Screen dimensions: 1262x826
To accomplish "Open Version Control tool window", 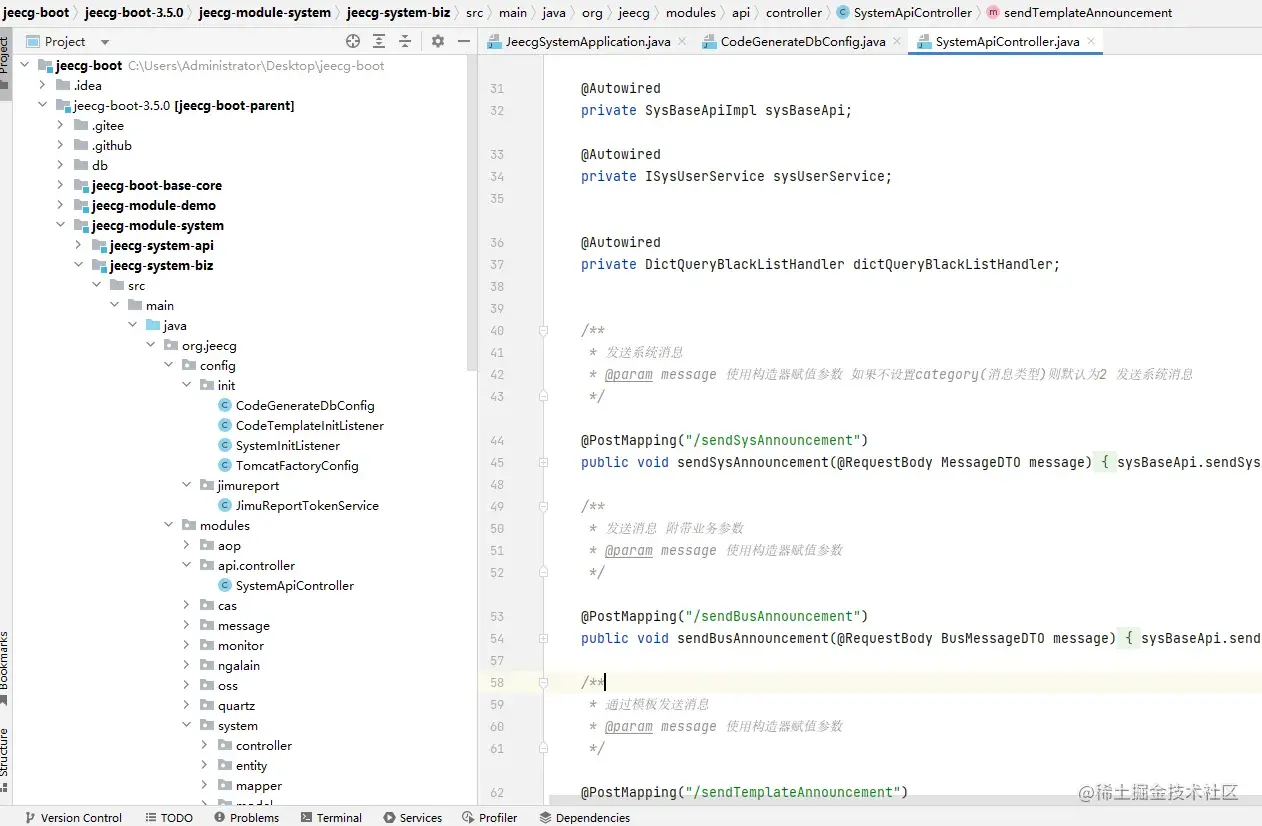I will 73,817.
